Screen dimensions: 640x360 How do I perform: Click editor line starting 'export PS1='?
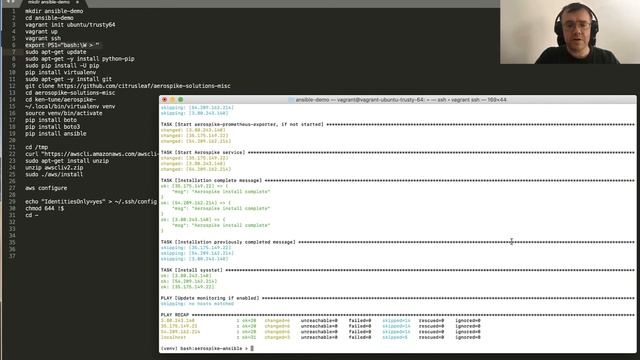(x=62, y=45)
